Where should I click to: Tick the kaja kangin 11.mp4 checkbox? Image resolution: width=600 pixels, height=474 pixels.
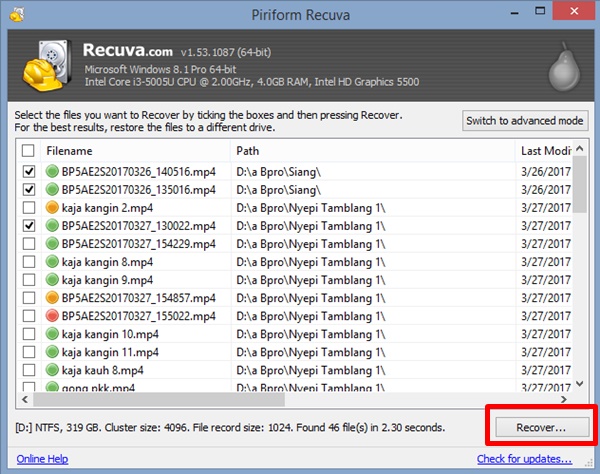pos(29,352)
